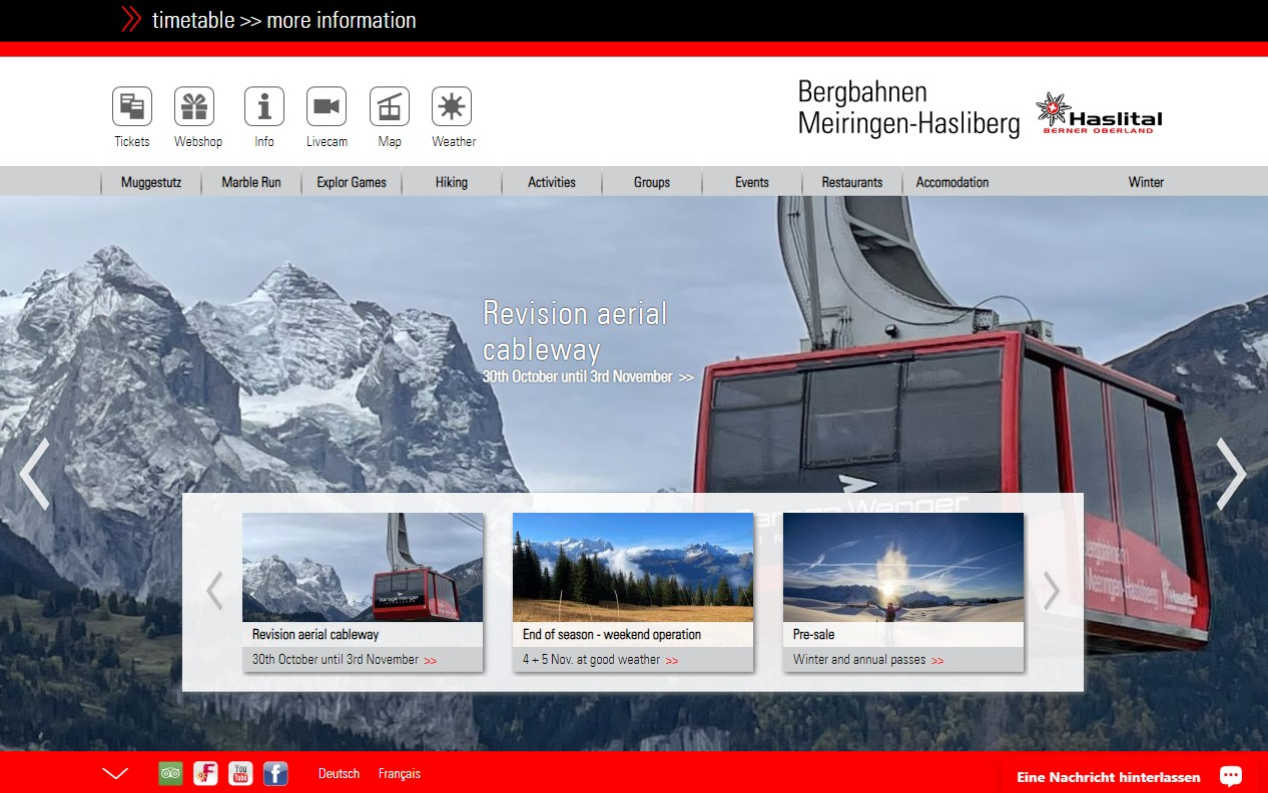This screenshot has height=793, width=1268.
Task: Open the Hiking menu item
Action: pos(451,182)
